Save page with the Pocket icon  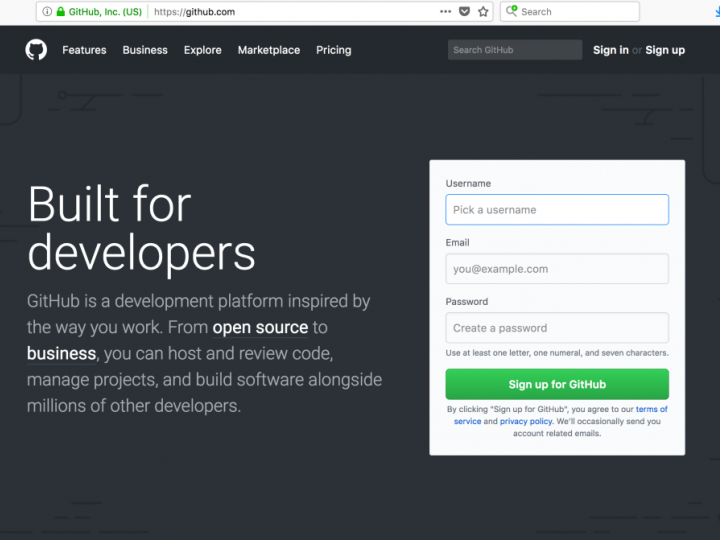click(x=464, y=11)
